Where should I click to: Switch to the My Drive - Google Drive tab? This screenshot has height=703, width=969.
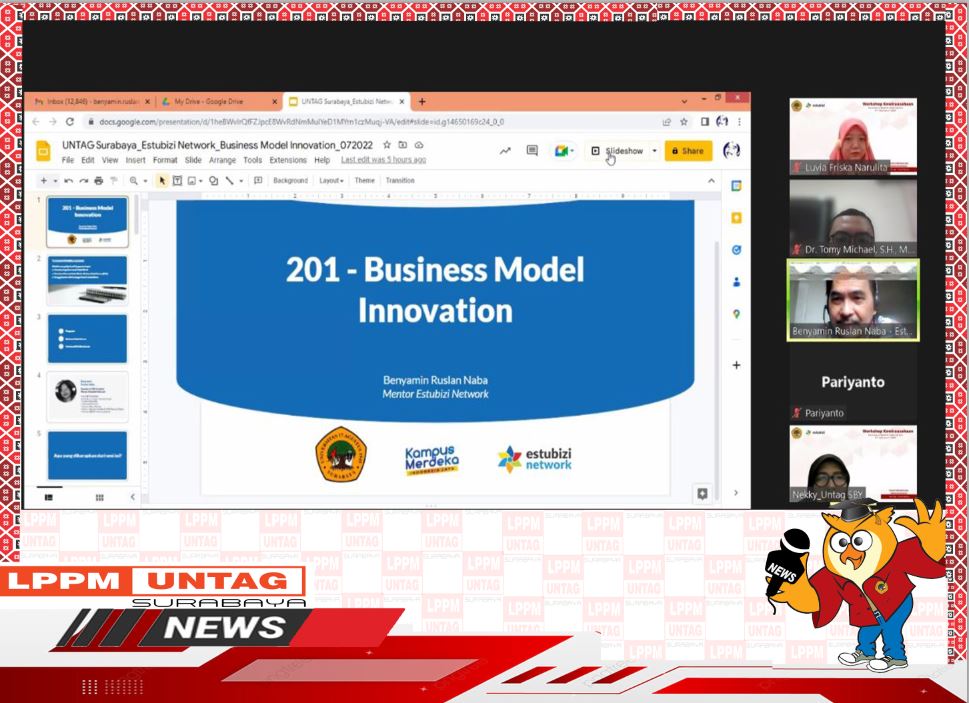tap(219, 101)
